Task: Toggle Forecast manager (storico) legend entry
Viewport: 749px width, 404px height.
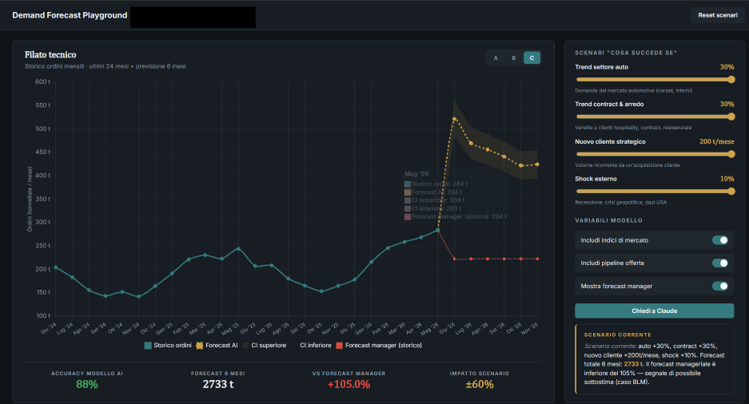Action: (x=379, y=345)
